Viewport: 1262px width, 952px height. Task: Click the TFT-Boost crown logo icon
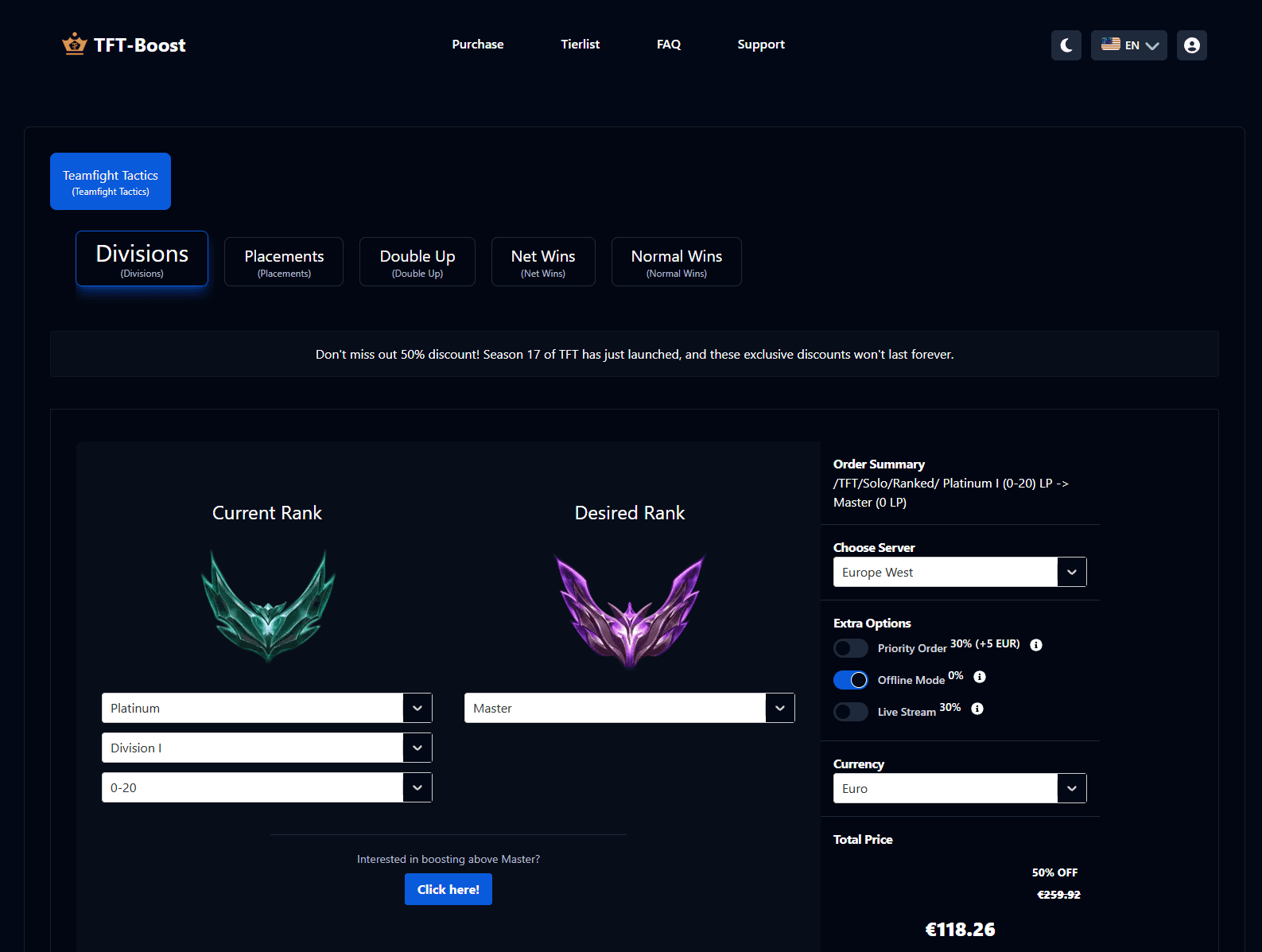pos(75,44)
